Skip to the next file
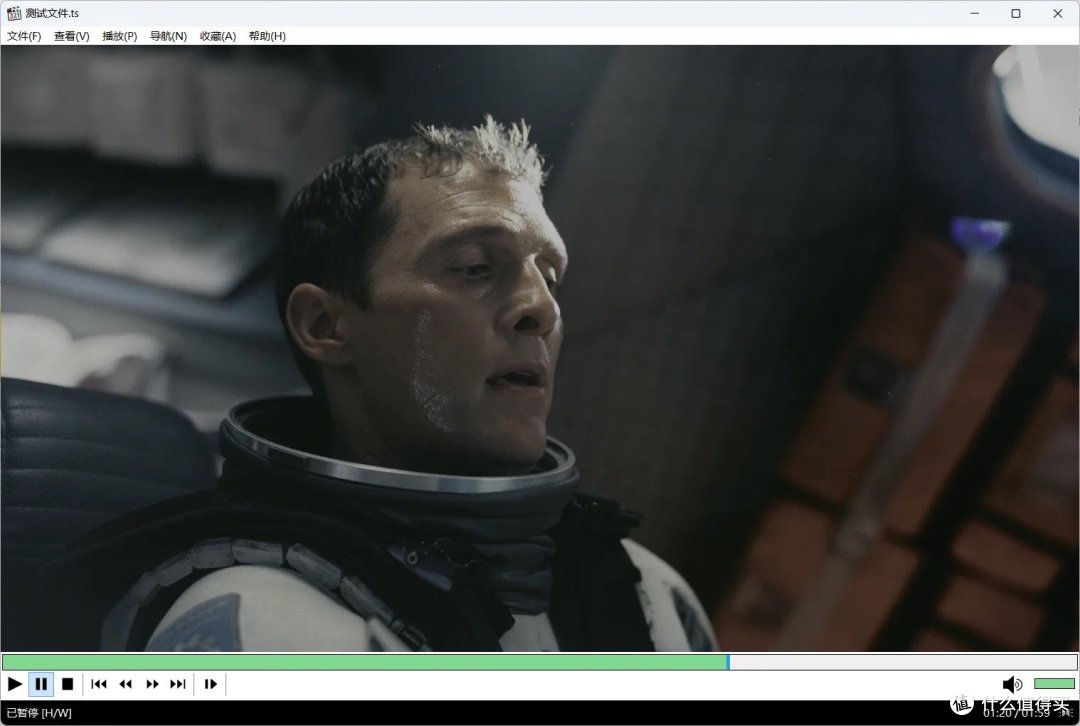 pos(178,684)
